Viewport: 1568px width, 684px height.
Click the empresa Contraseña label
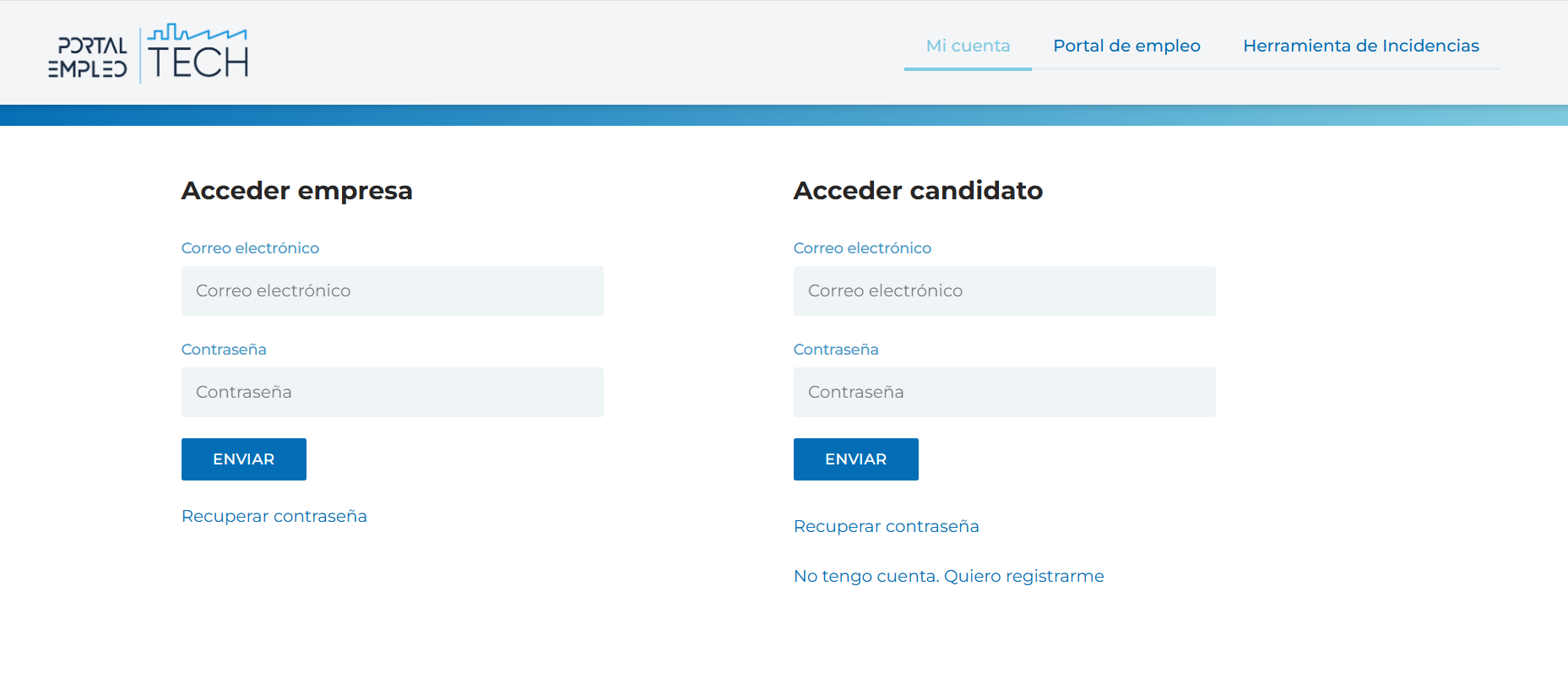[224, 350]
